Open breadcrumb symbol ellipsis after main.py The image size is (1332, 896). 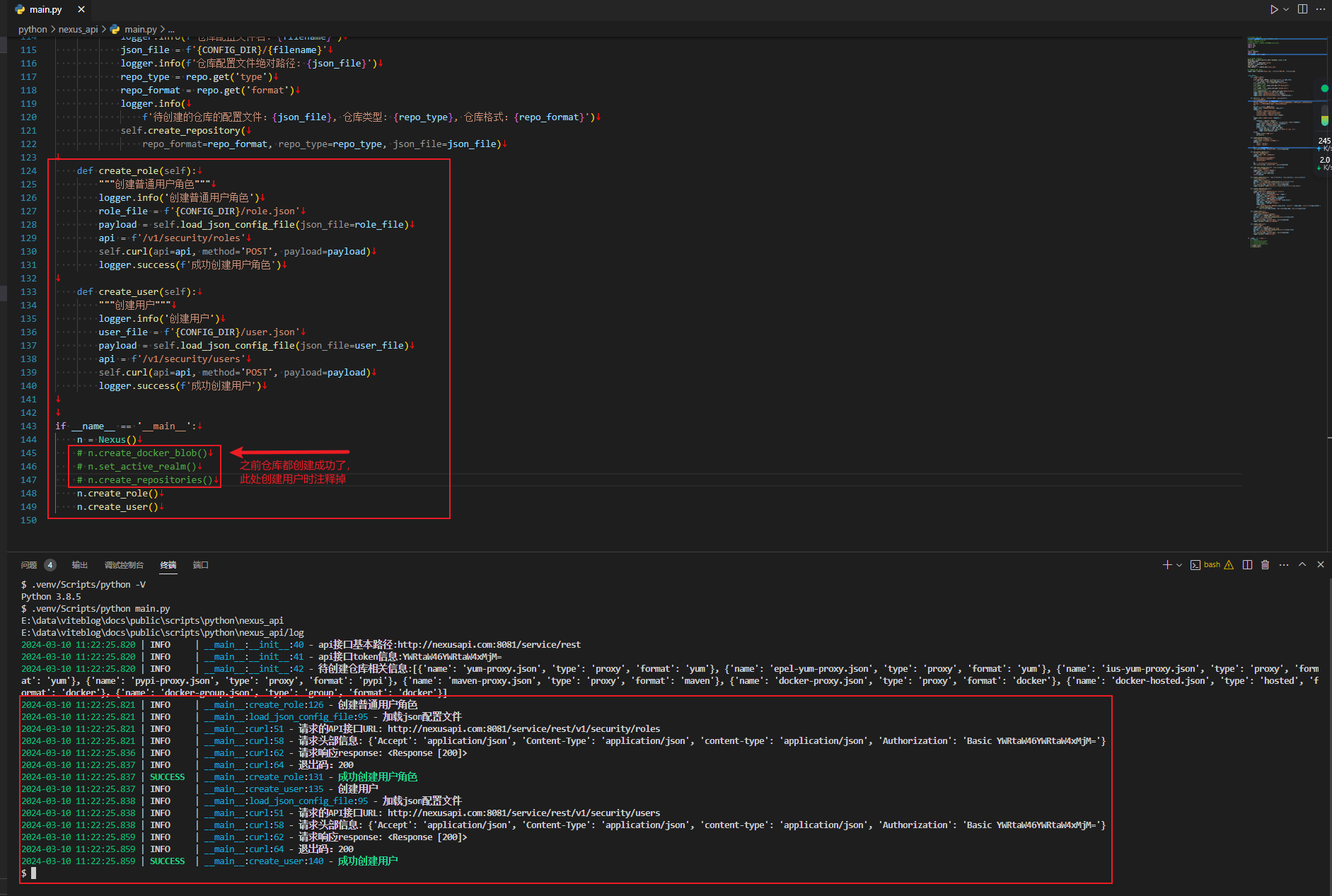(x=171, y=30)
